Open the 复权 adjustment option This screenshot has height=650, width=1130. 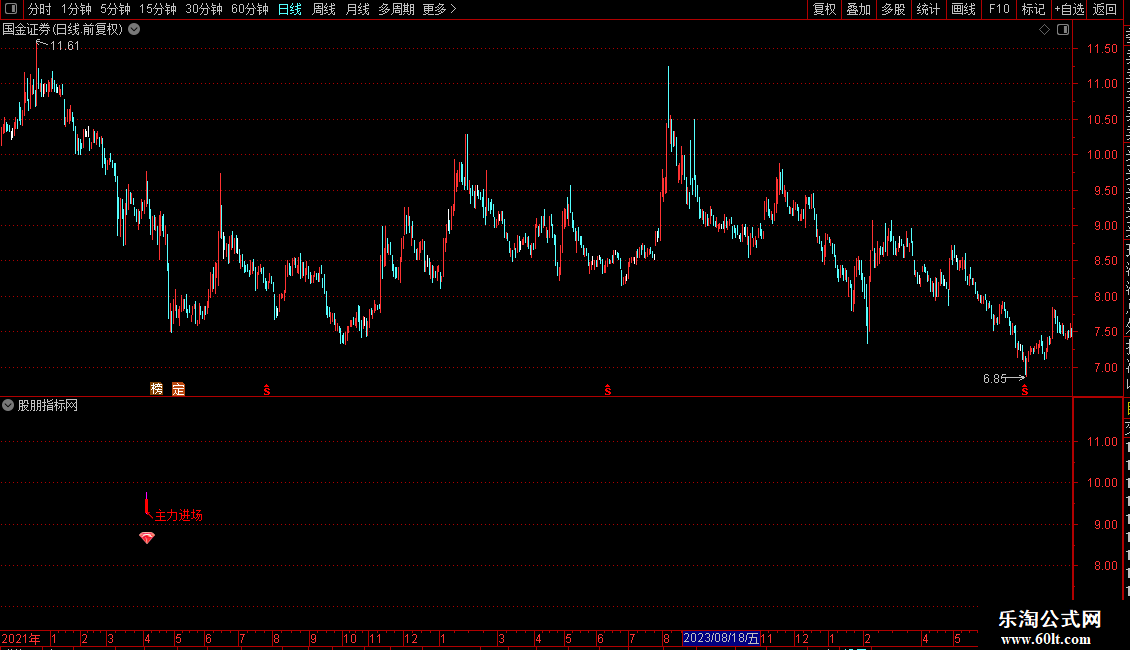(x=824, y=9)
